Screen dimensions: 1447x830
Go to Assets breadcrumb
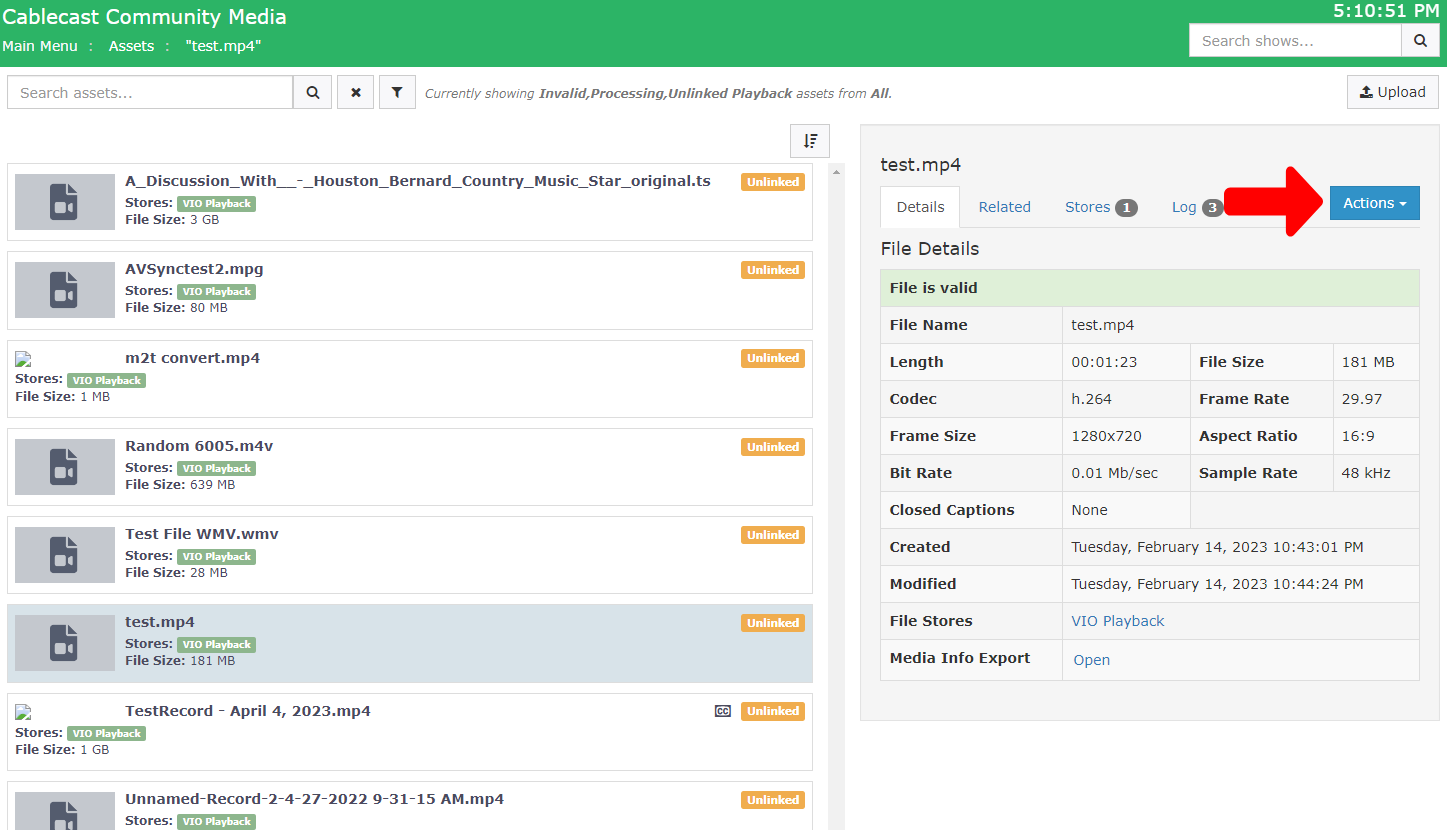tap(132, 46)
